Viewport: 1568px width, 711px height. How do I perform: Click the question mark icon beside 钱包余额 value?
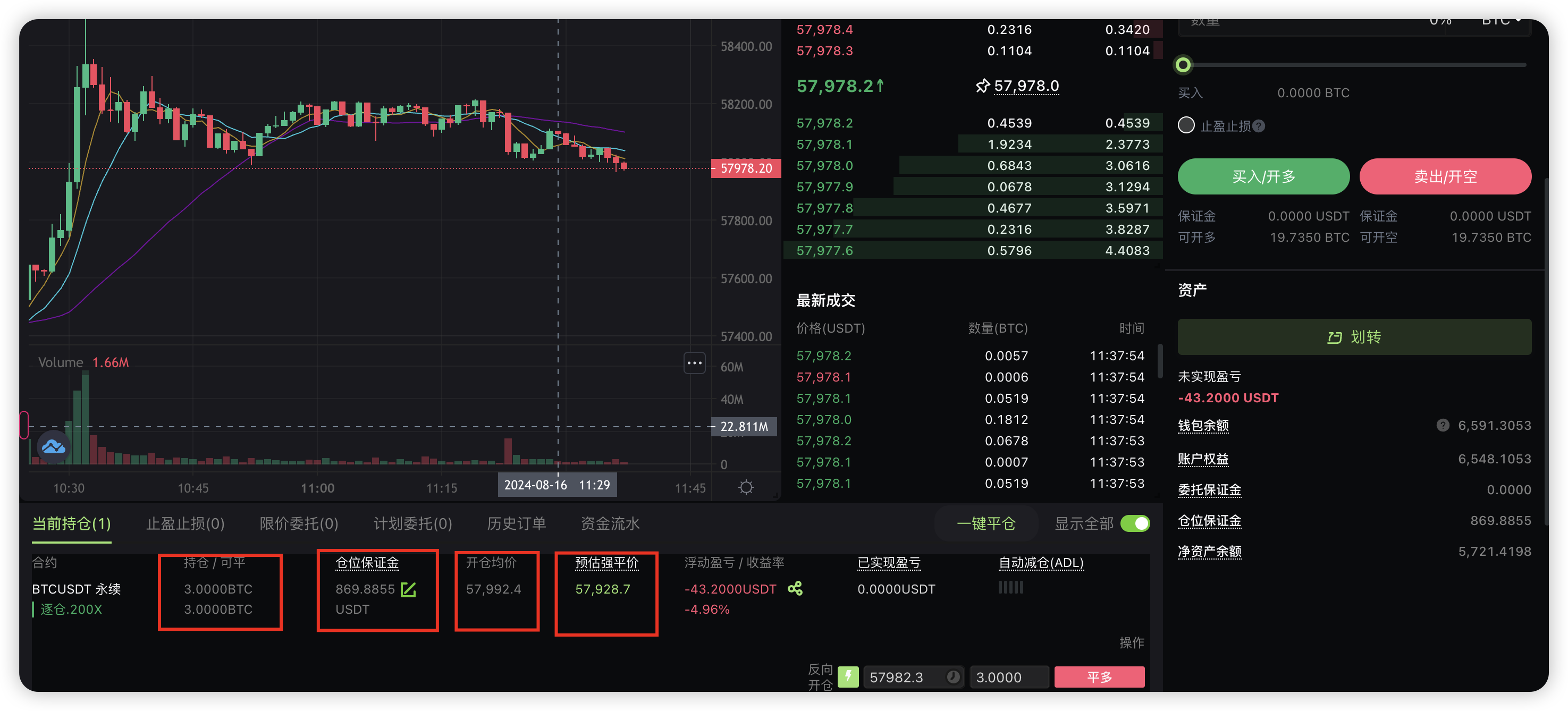(1443, 425)
